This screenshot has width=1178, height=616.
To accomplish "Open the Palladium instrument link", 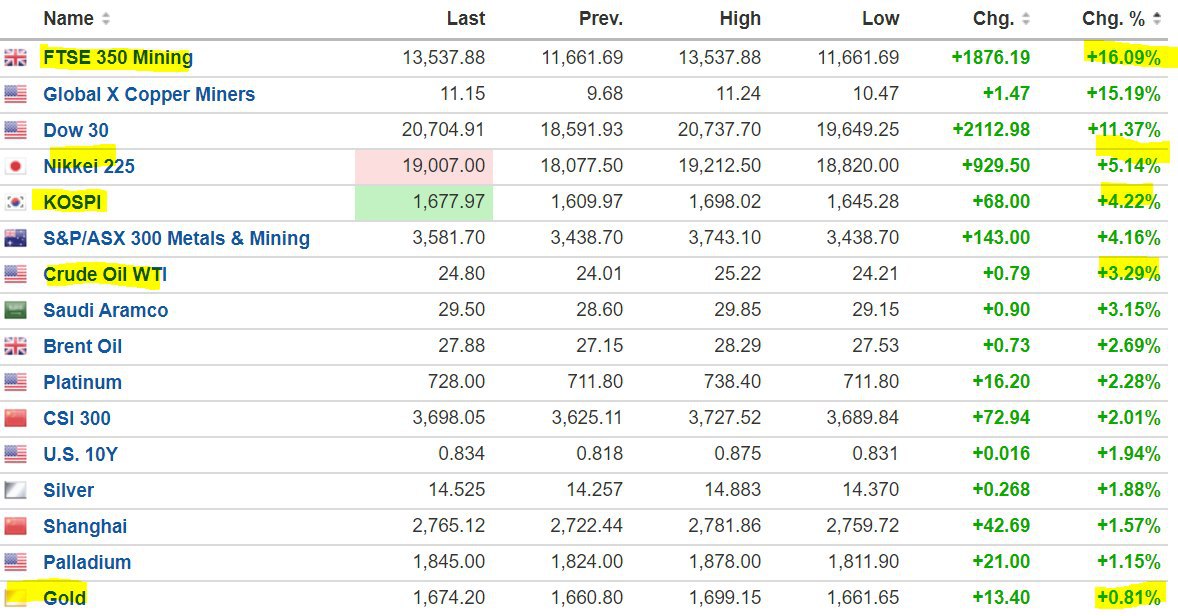I will [87, 562].
